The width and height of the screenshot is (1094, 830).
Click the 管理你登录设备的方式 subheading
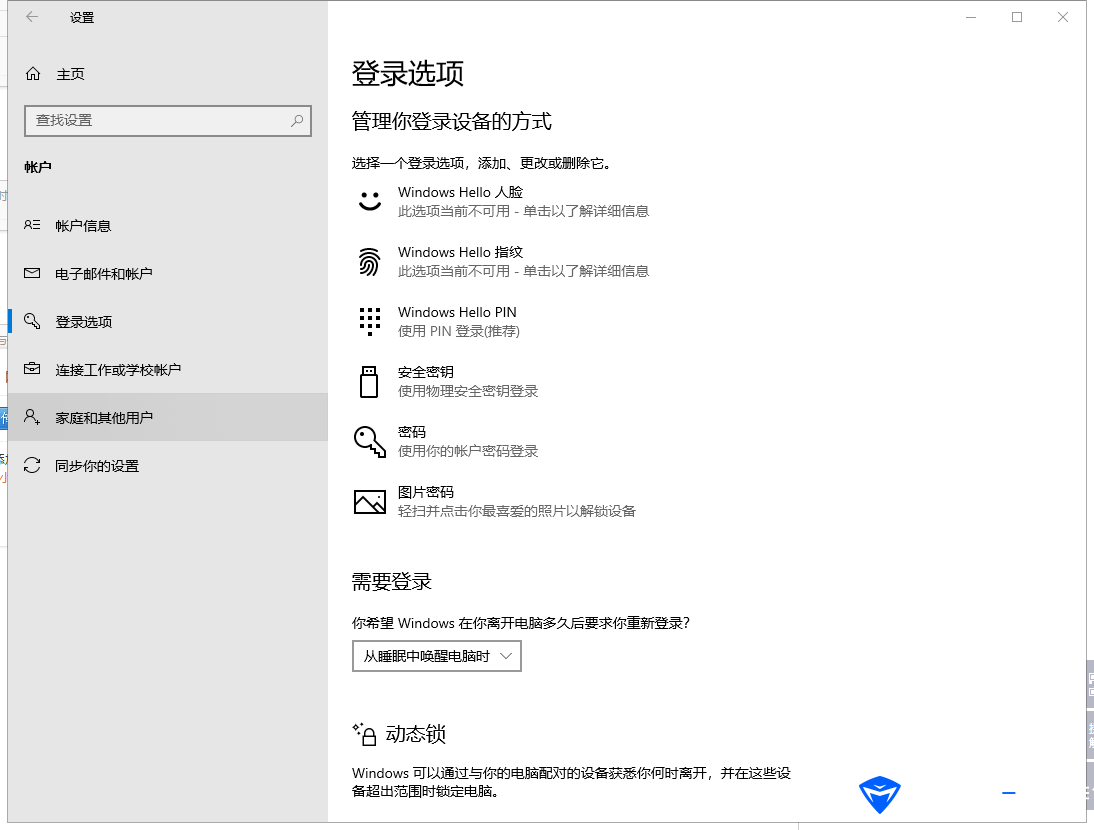point(451,121)
